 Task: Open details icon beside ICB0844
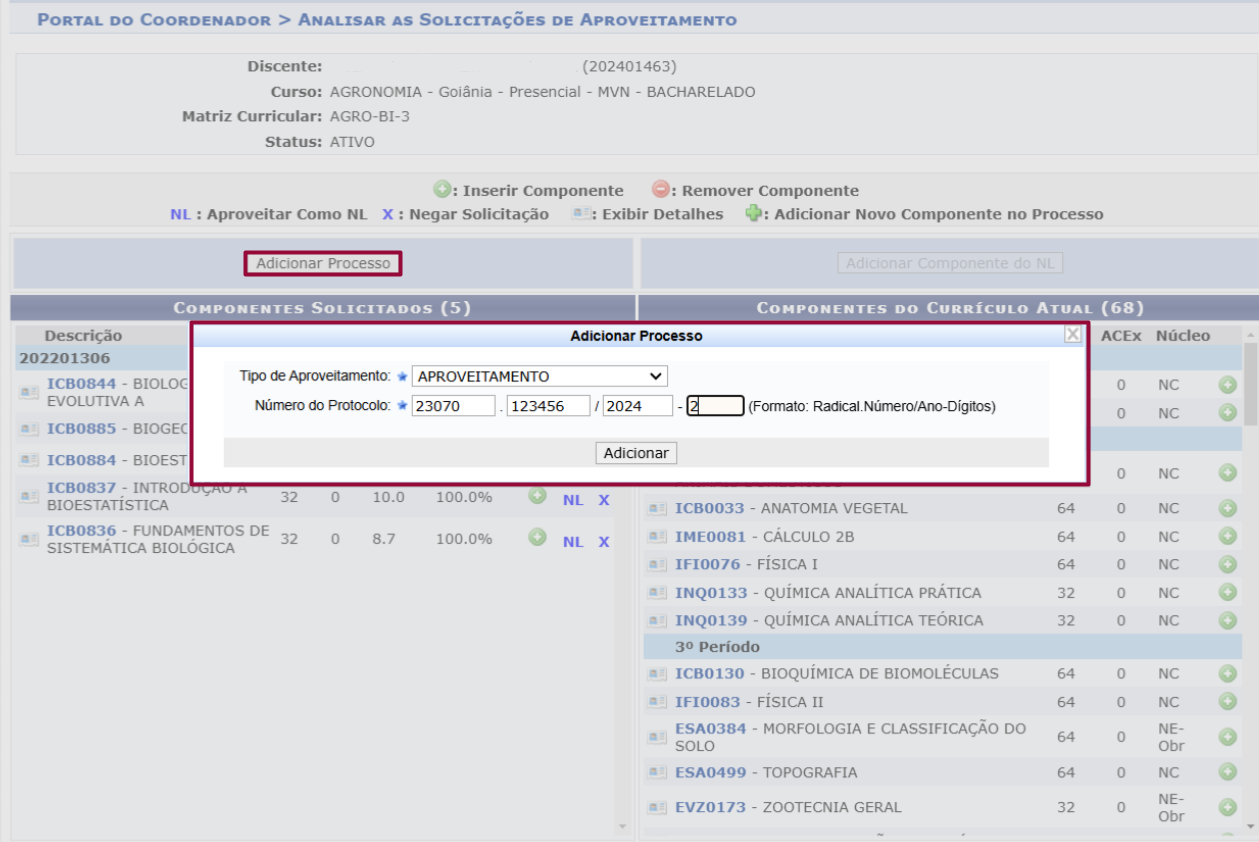[x=29, y=392]
